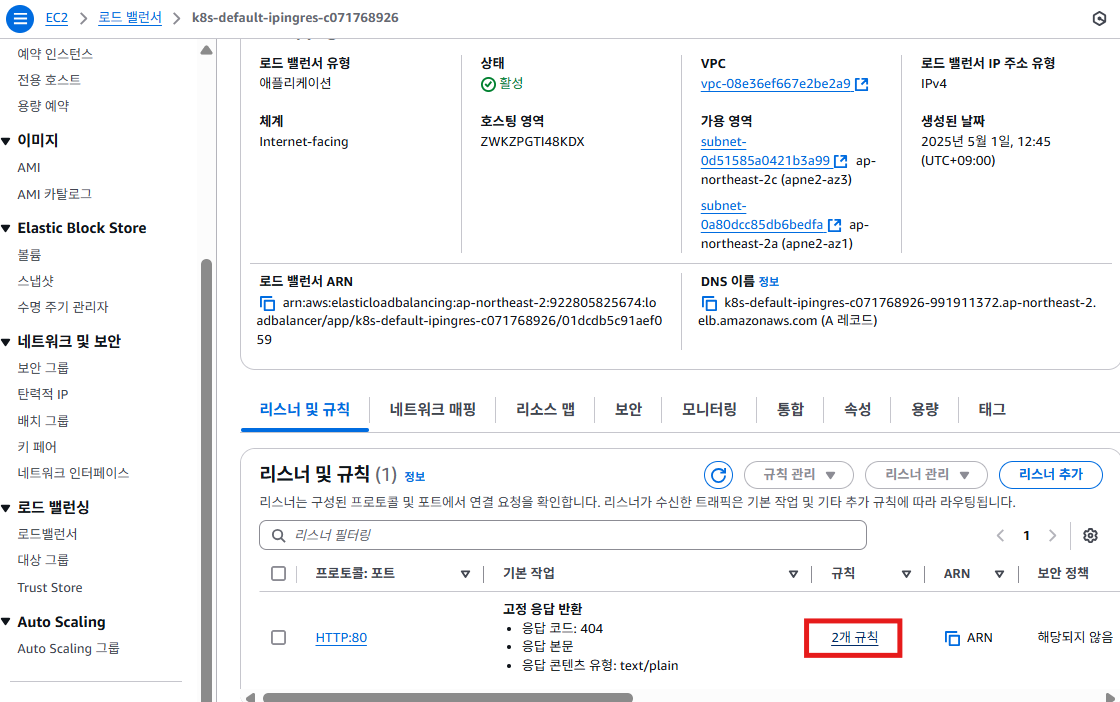Open 스냅샷 in sidebar

(x=36, y=281)
